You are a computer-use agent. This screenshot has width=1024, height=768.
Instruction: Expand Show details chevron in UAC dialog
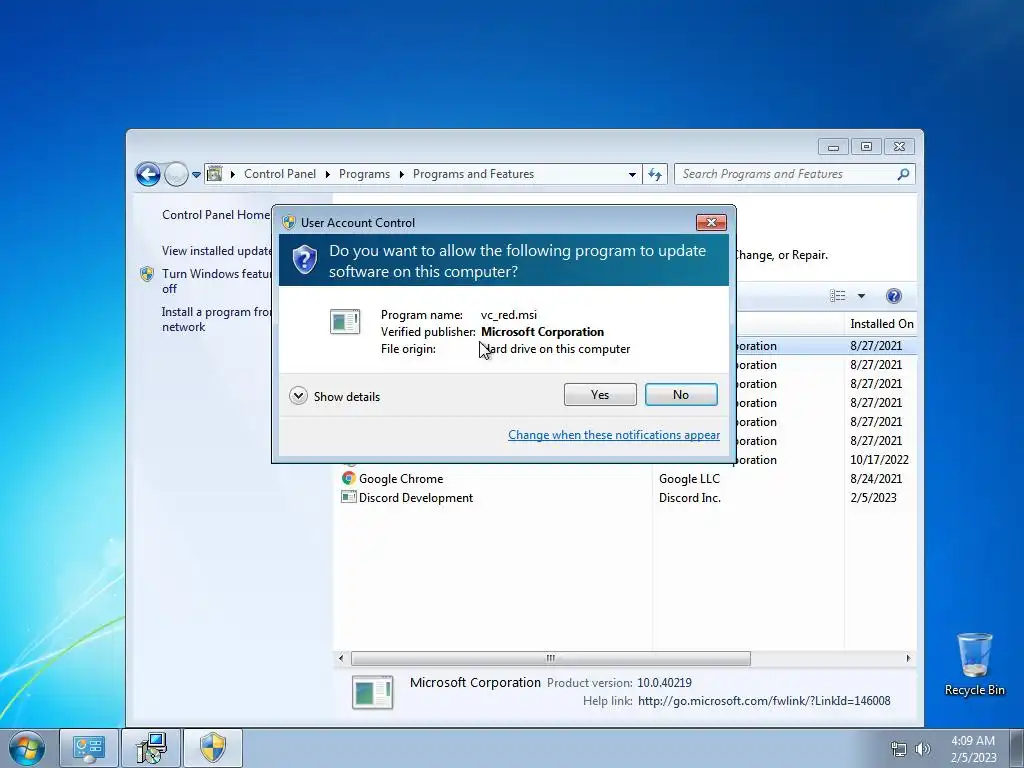(298, 396)
